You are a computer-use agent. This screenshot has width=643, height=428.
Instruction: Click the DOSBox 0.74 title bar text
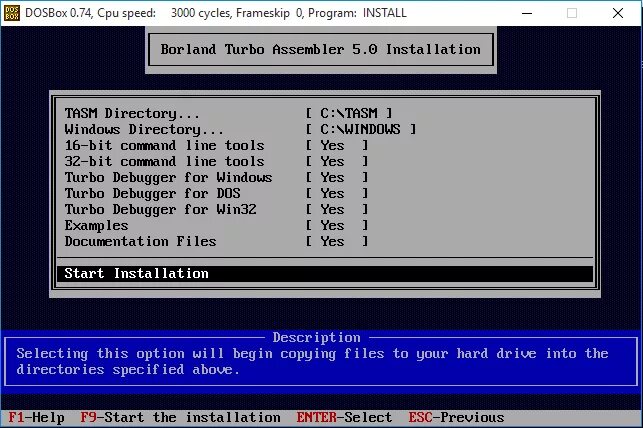[216, 13]
